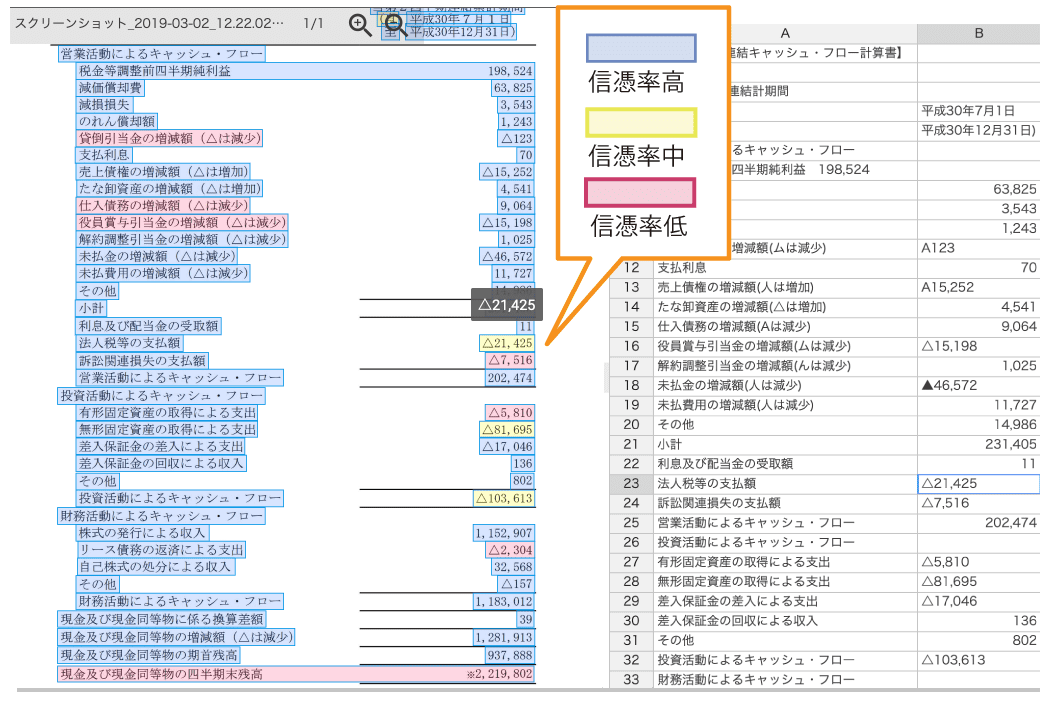Click the pink △2,304 value in the OCR preview
The height and width of the screenshot is (707, 1054).
pyautogui.click(x=510, y=550)
